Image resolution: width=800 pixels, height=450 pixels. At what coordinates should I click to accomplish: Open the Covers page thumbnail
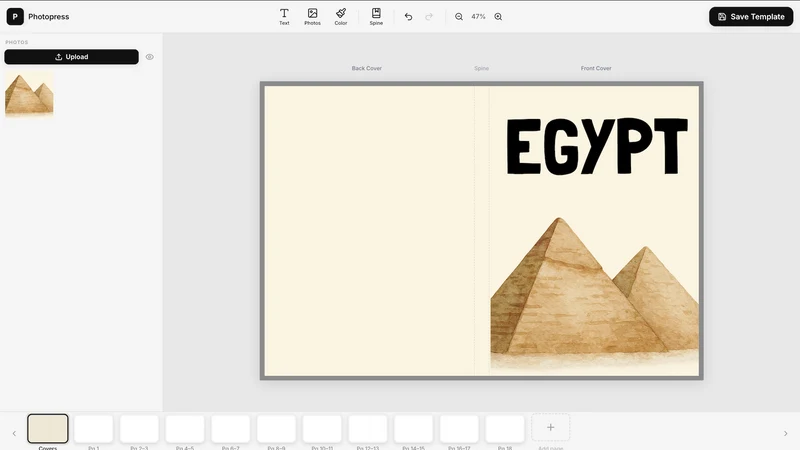[x=47, y=428]
